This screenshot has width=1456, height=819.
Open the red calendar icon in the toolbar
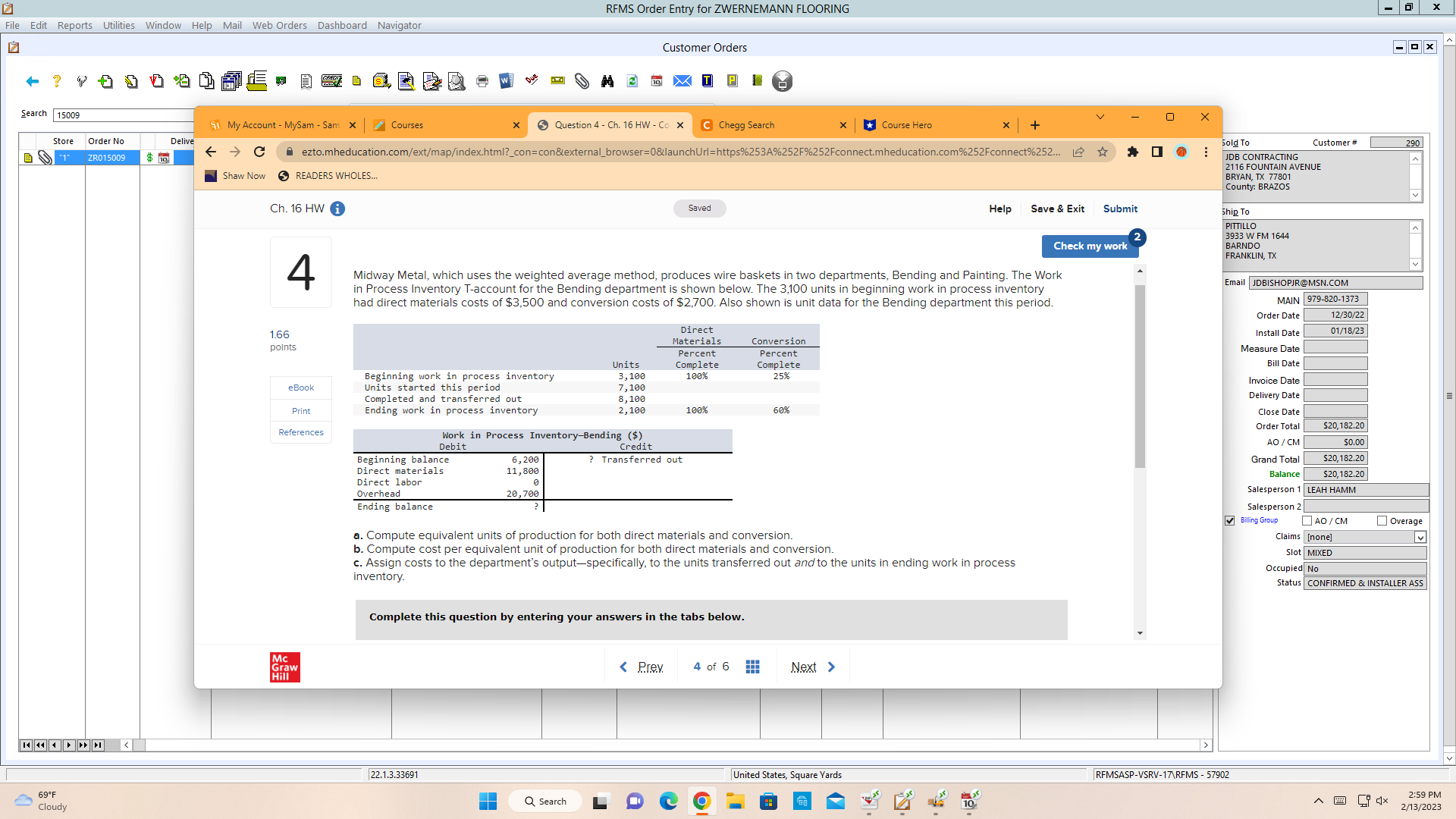tap(655, 81)
